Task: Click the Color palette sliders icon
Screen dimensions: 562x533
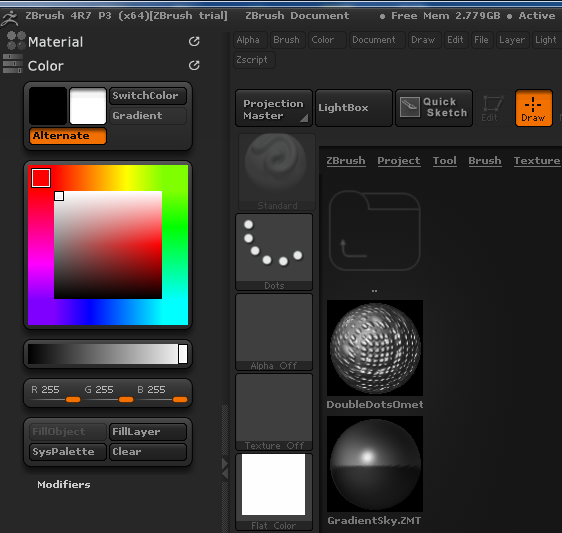Action: click(x=13, y=64)
